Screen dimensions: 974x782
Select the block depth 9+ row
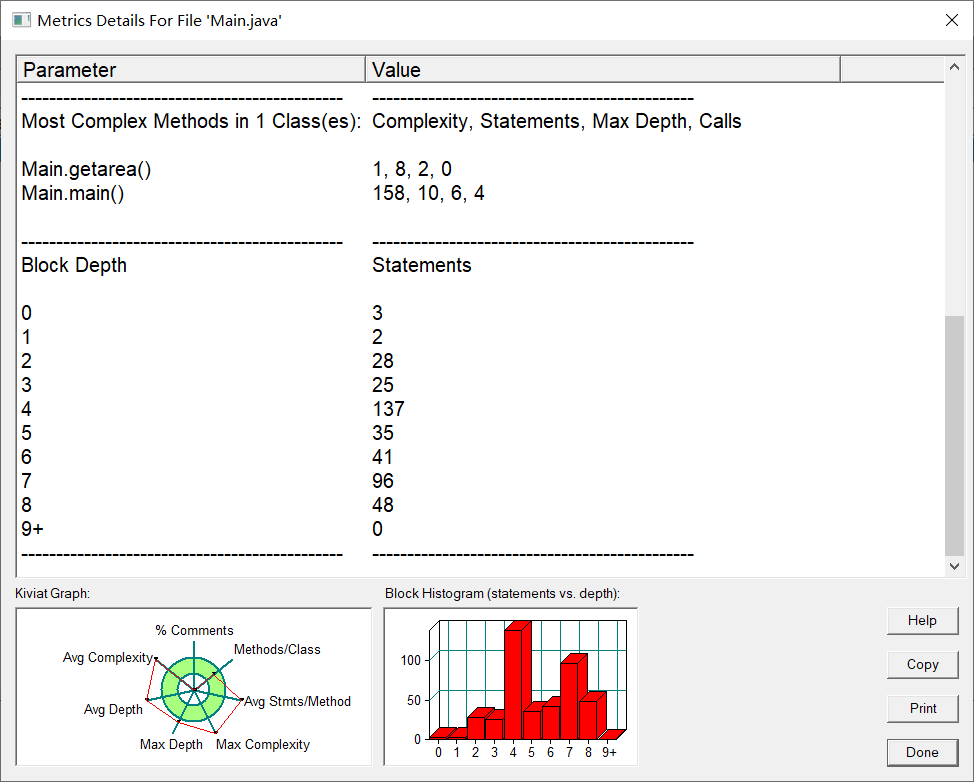click(x=481, y=529)
